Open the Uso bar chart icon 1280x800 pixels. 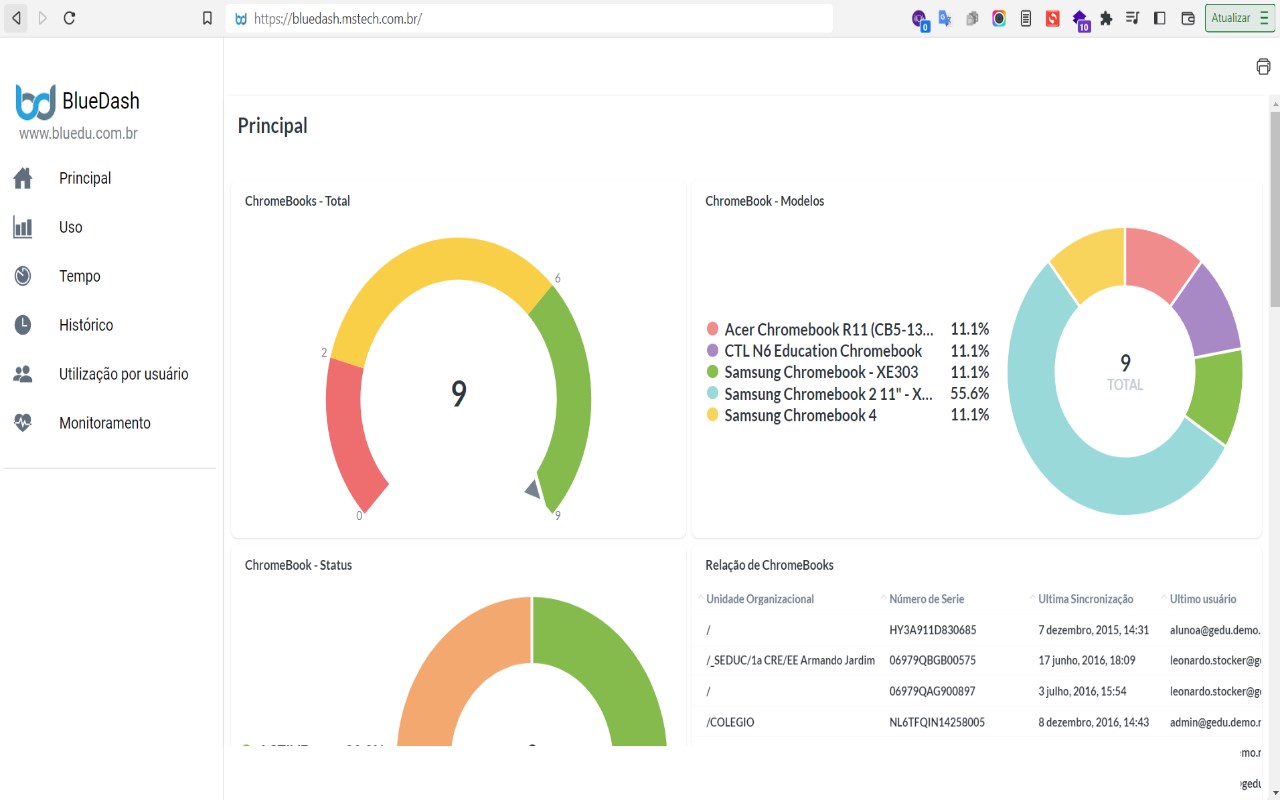pos(23,227)
